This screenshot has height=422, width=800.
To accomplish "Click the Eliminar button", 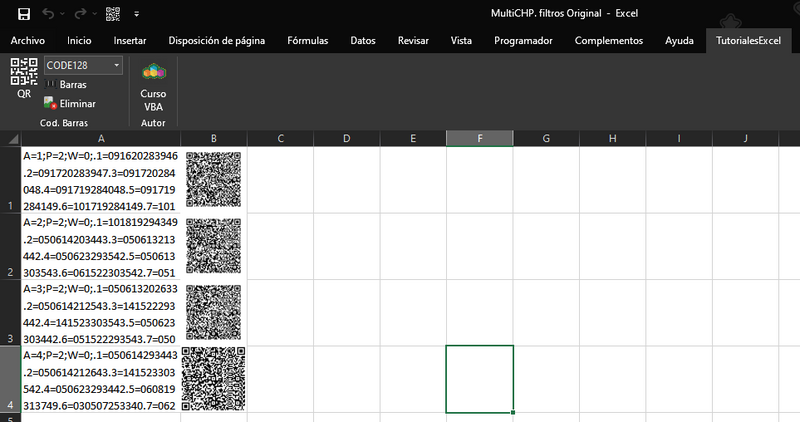I will click(70, 104).
